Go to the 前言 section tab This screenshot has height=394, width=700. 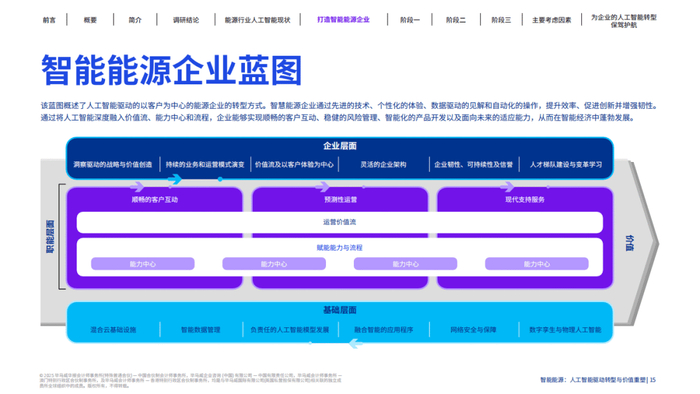point(49,20)
